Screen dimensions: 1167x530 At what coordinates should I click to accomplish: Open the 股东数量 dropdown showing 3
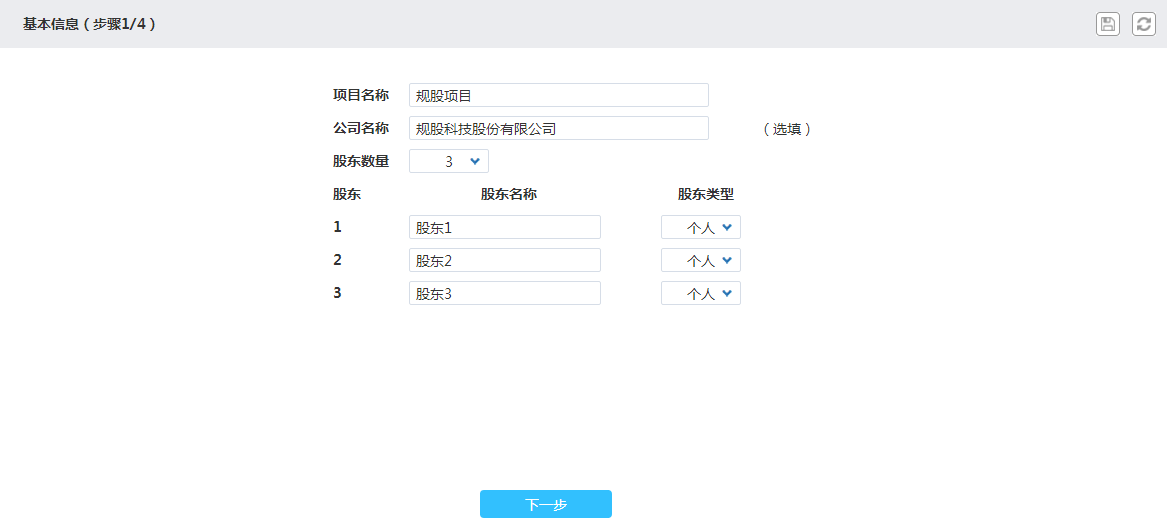(x=449, y=161)
